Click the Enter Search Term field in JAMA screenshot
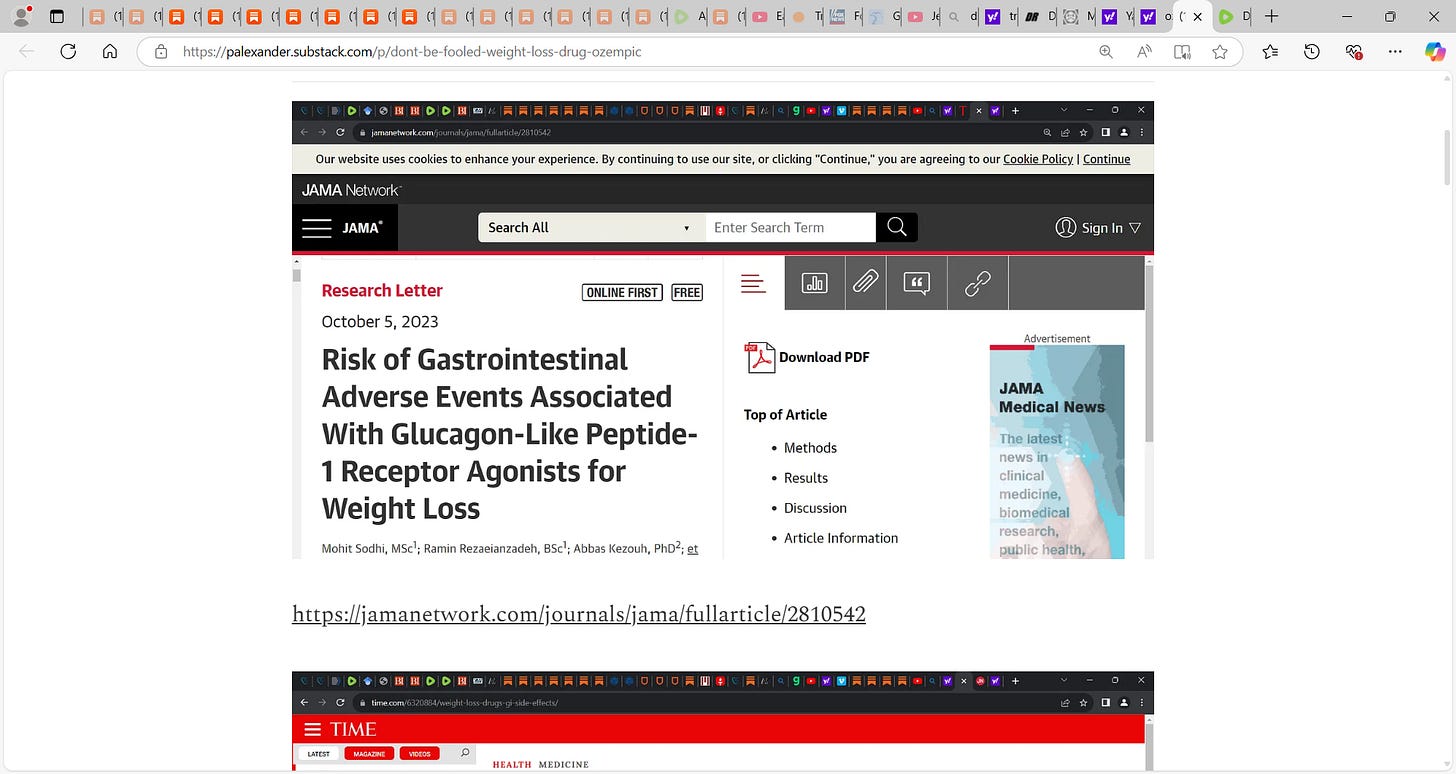Viewport: 1456px width, 774px height. coord(790,228)
